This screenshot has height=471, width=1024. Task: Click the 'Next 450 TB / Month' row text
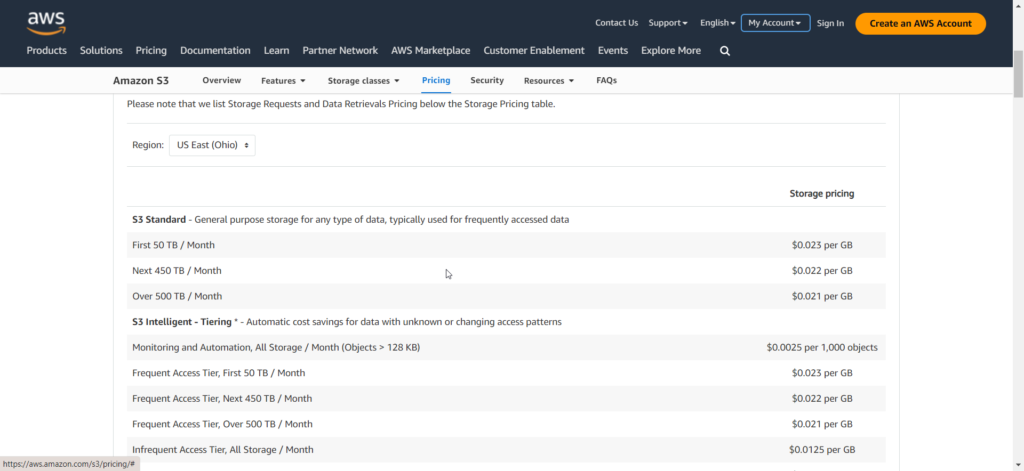click(x=176, y=270)
